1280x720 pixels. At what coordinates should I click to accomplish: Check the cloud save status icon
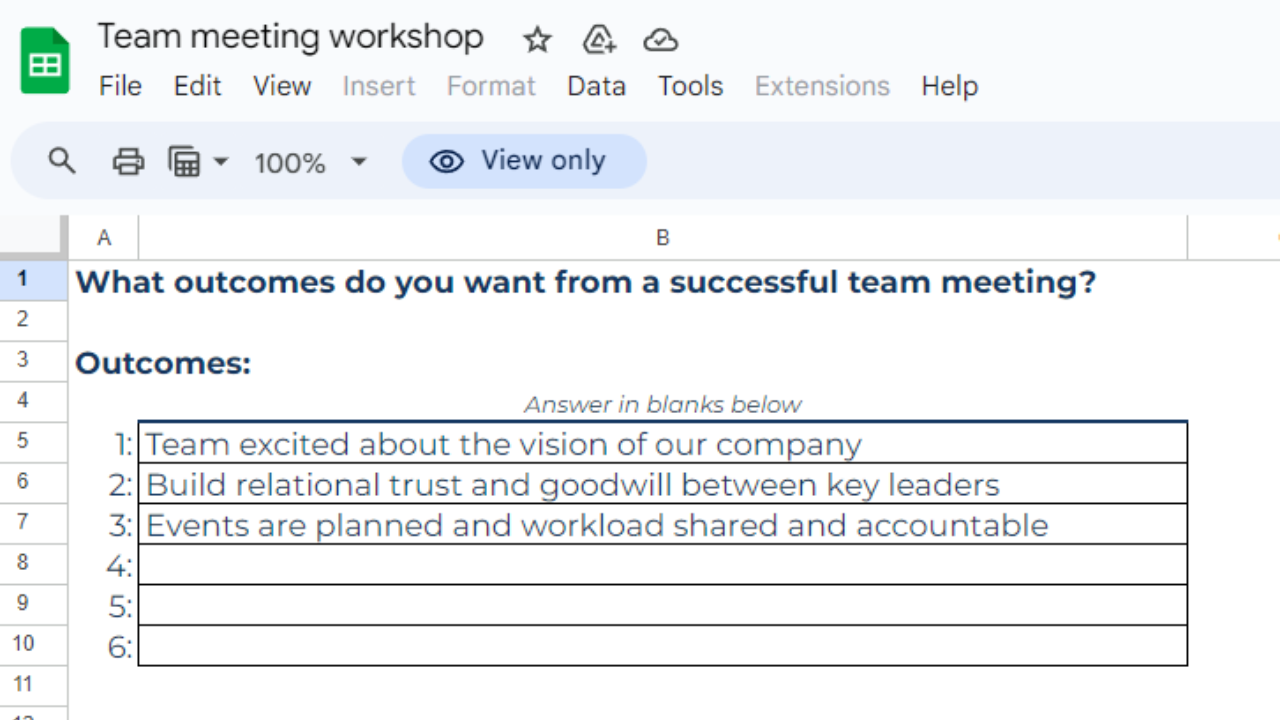[x=660, y=40]
